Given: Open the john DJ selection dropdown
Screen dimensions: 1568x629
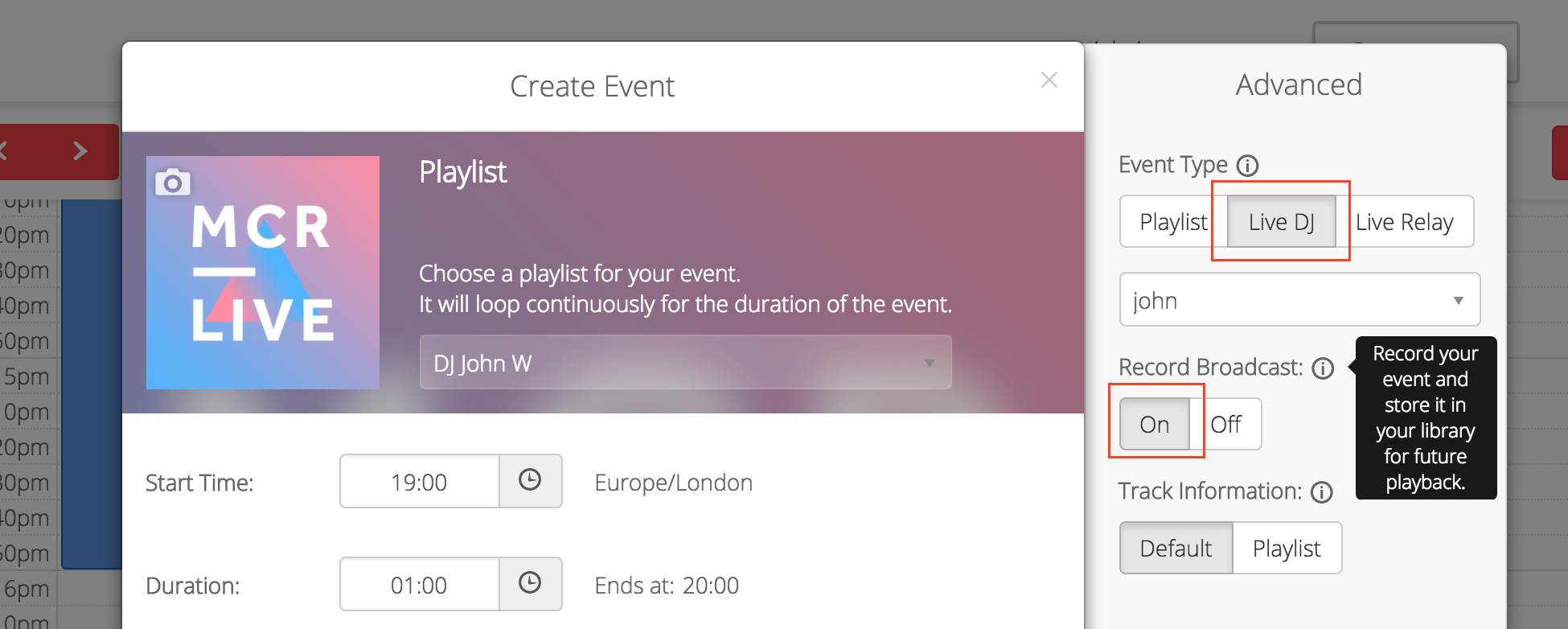Looking at the screenshot, I should (x=1299, y=300).
